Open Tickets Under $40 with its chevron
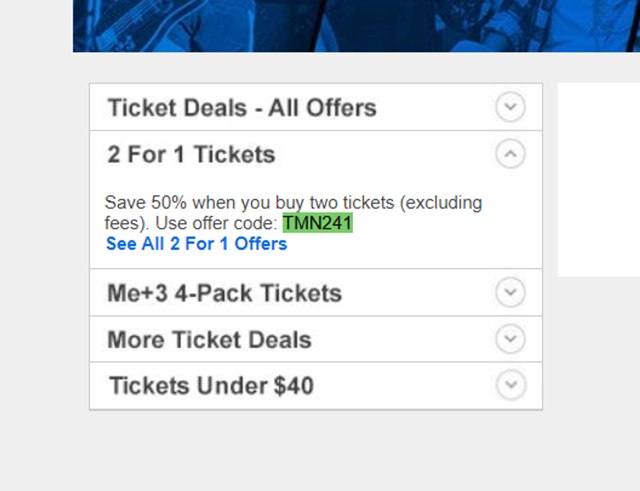This screenshot has width=640, height=491. pyautogui.click(x=510, y=385)
